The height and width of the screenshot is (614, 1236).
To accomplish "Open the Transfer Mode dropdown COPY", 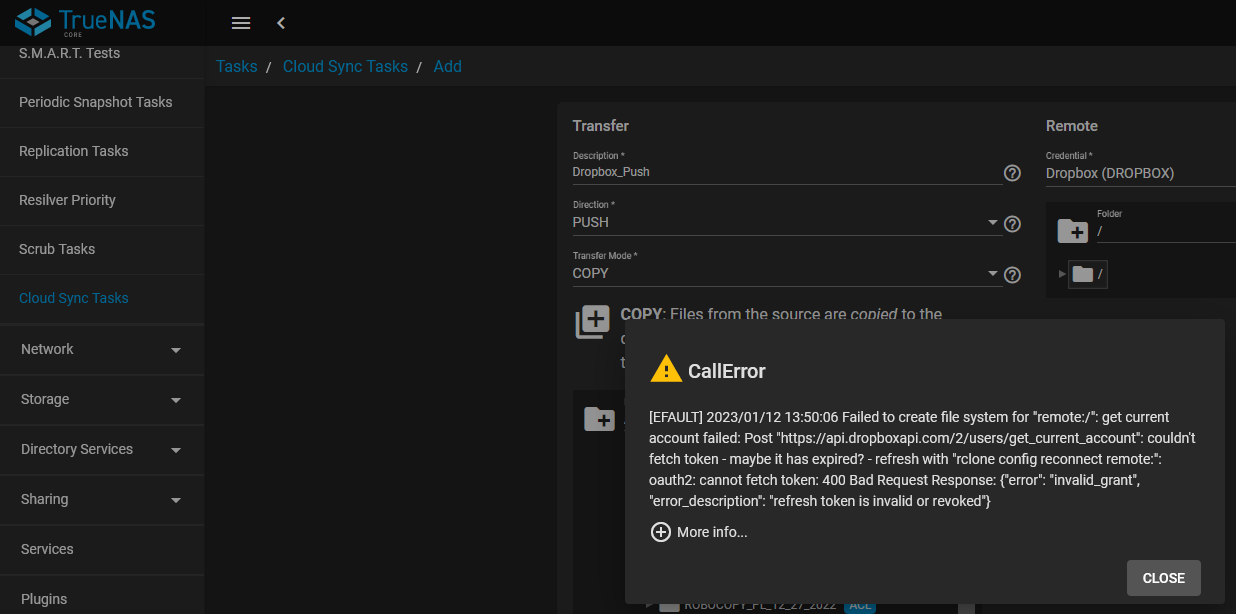I will [787, 273].
